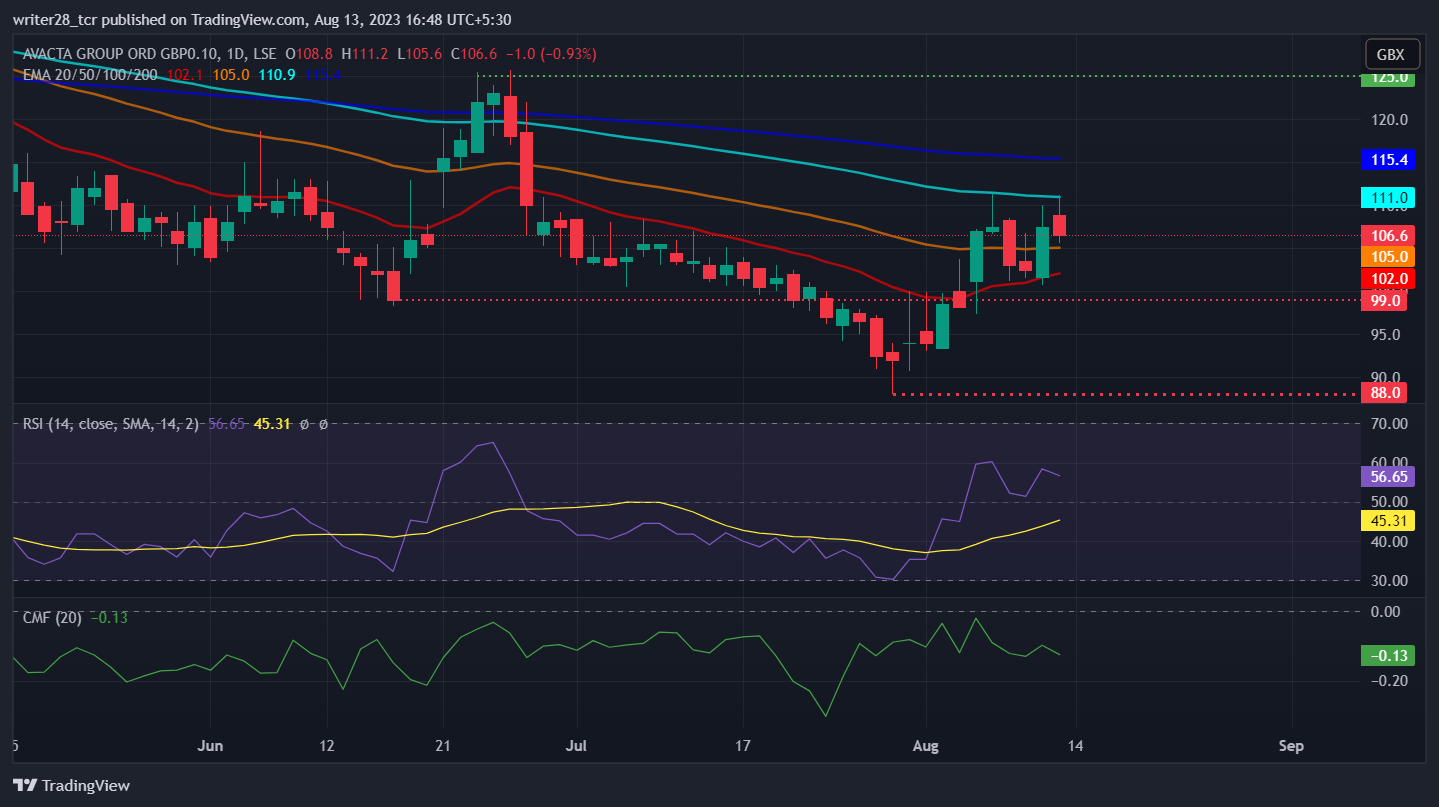
Task: Click the purple 56.65 RSI axis label
Action: [x=1388, y=477]
